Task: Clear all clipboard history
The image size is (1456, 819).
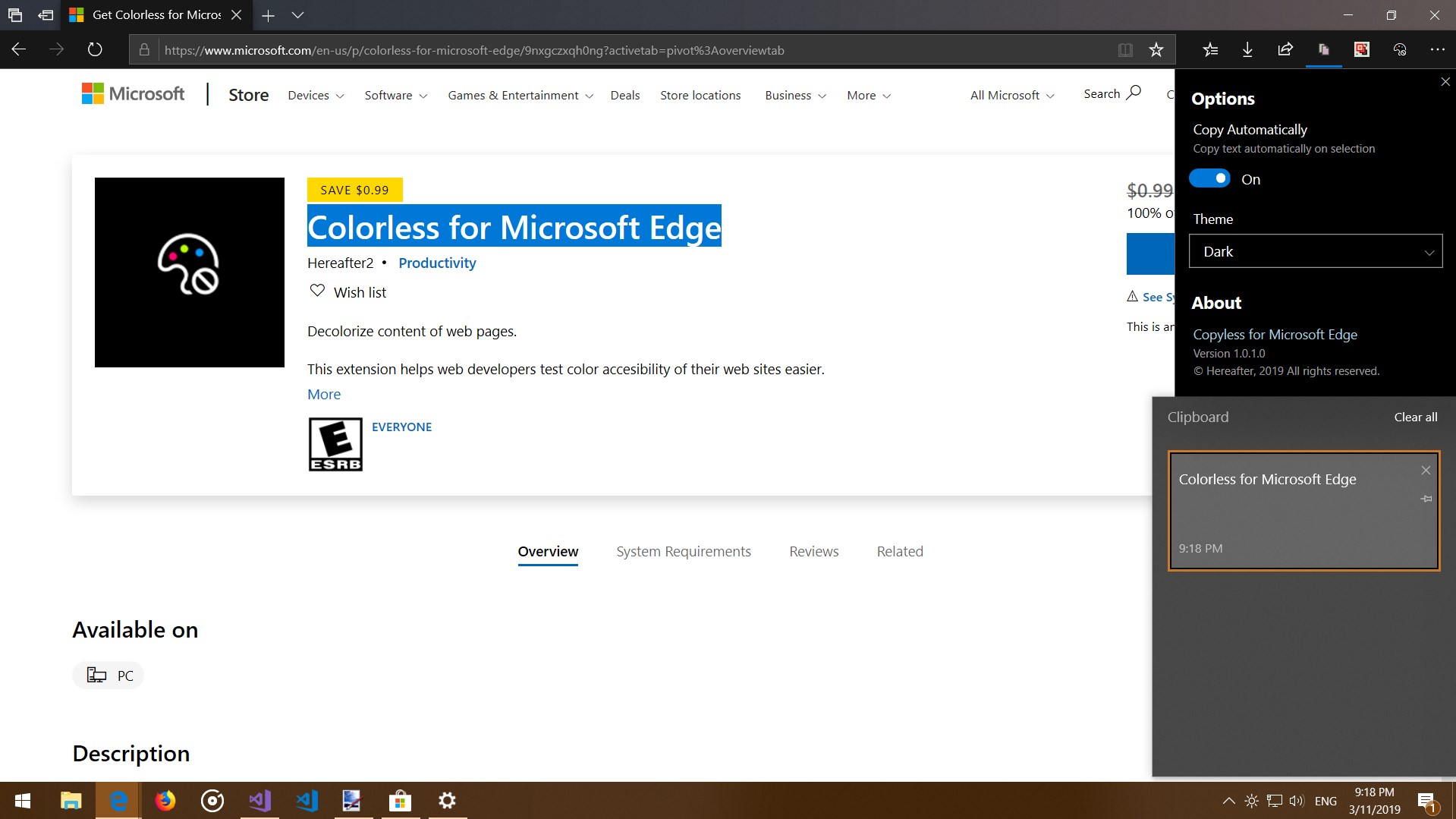Action: coord(1416,417)
